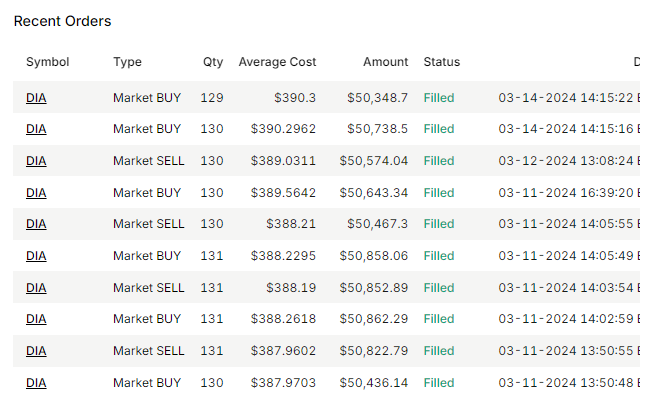
Task: Click Filled status of the 129-share order
Action: [x=438, y=98]
